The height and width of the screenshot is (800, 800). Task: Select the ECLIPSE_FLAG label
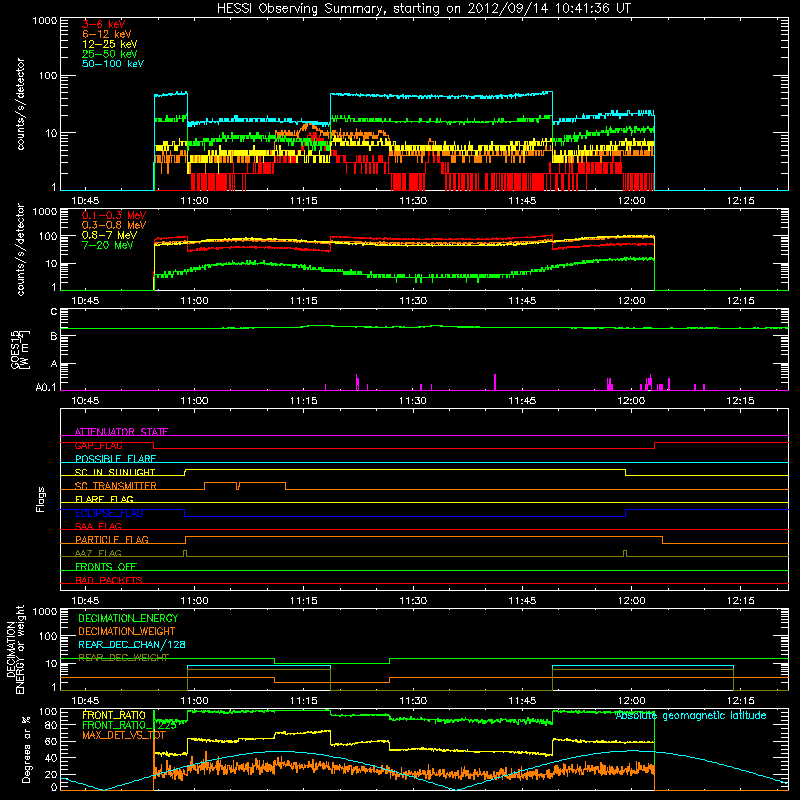click(x=109, y=513)
